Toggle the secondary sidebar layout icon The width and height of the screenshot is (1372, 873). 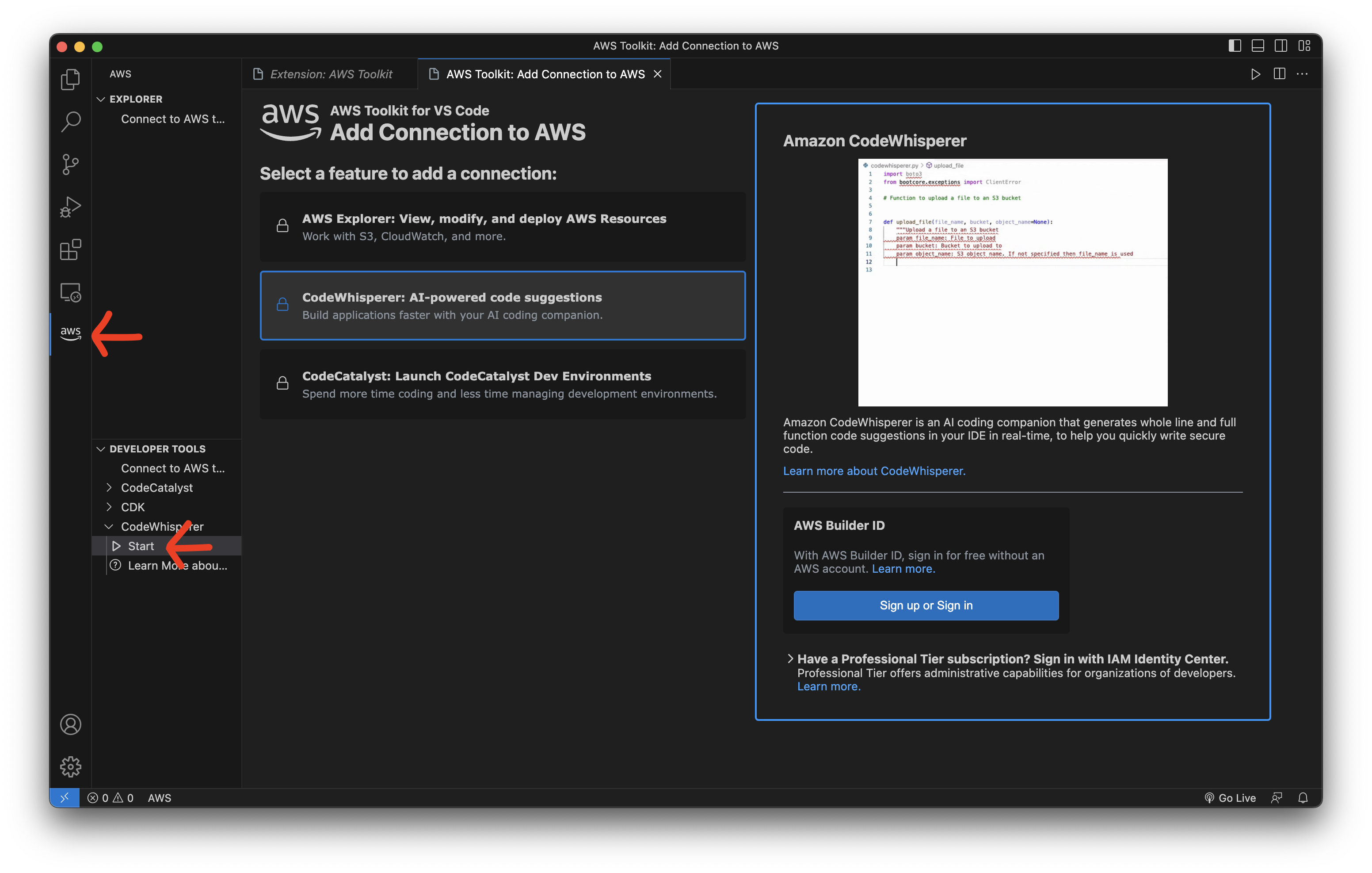(1280, 46)
